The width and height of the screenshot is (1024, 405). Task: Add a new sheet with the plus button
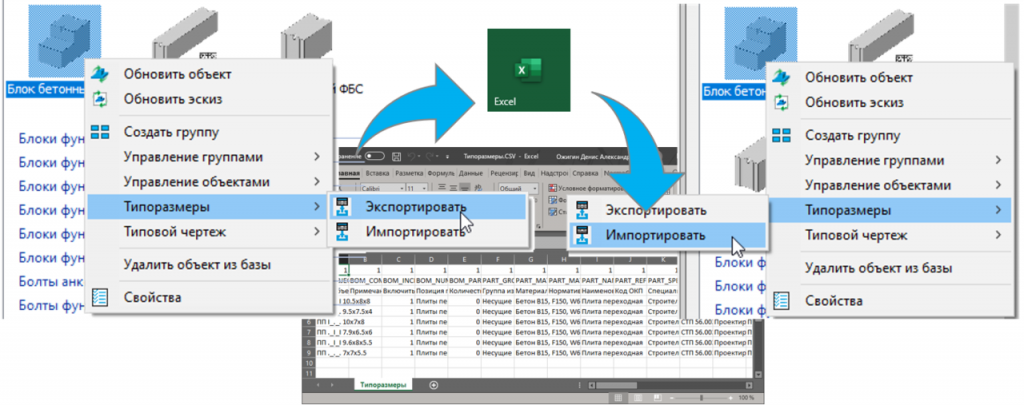pyautogui.click(x=434, y=385)
